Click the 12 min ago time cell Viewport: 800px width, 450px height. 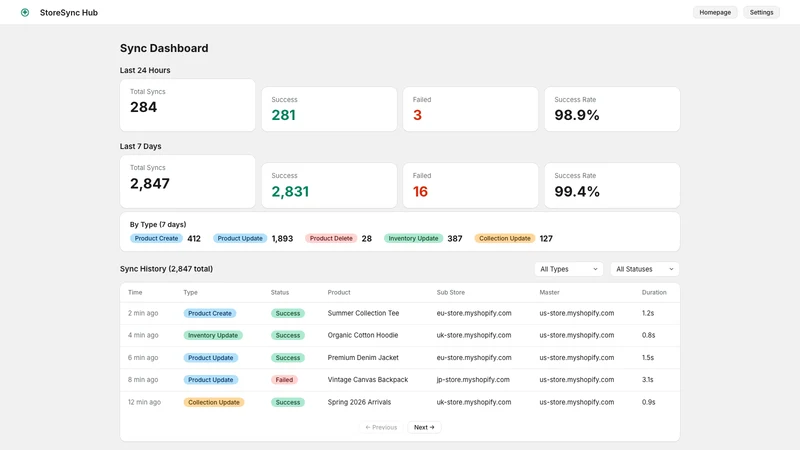click(x=144, y=402)
